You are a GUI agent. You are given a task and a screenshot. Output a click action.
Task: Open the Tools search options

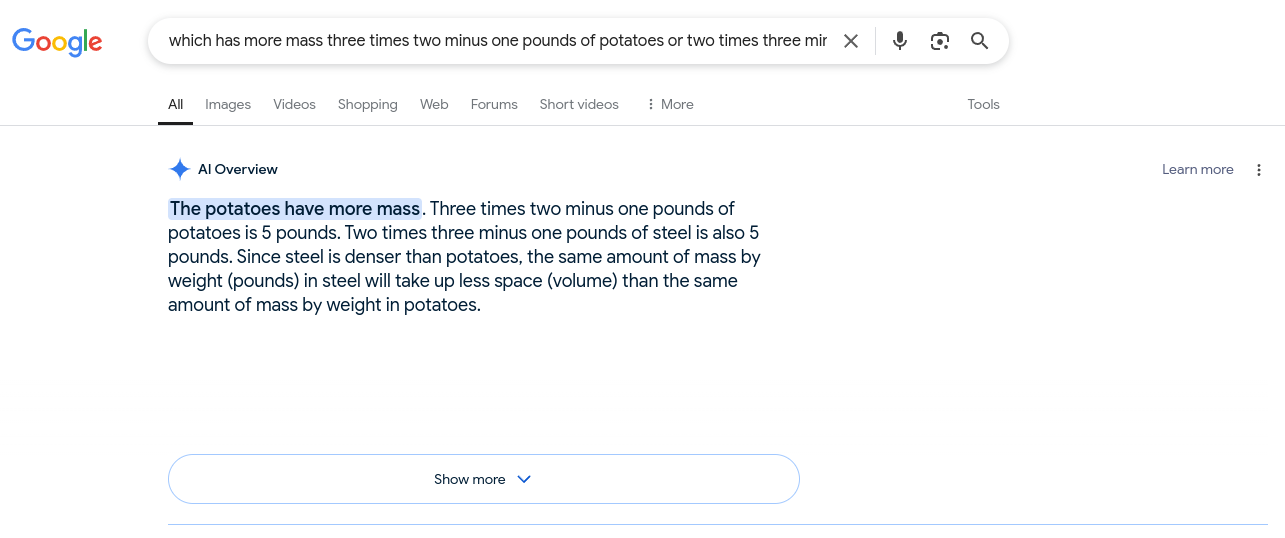pyautogui.click(x=983, y=104)
